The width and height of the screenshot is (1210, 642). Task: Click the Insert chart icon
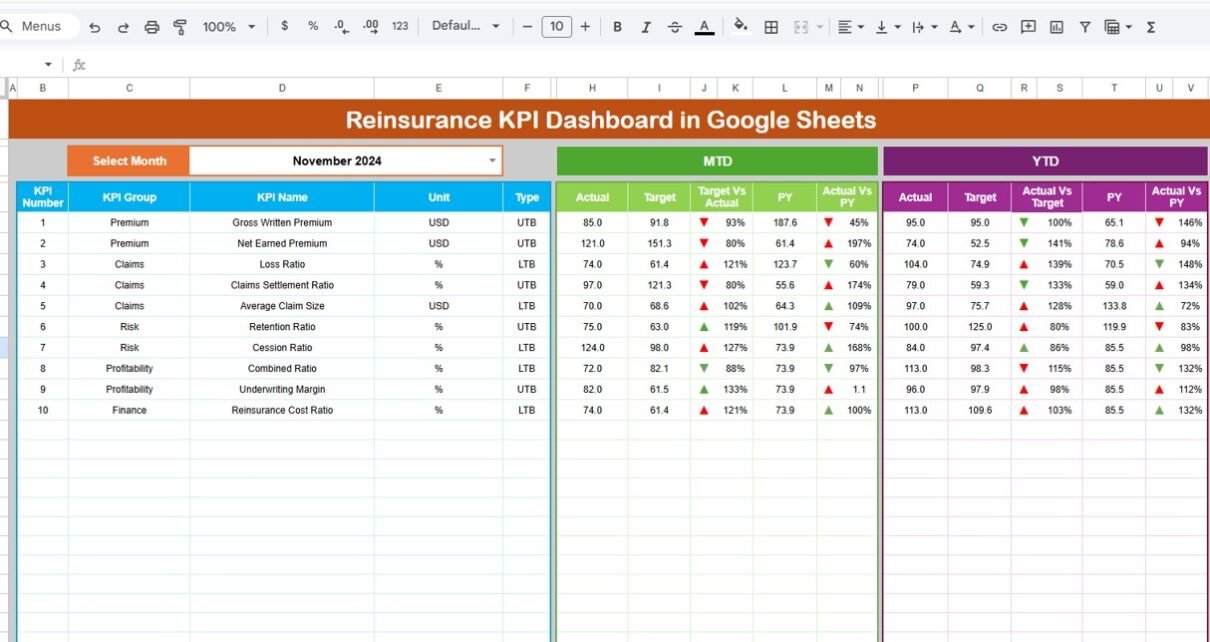[x=1056, y=27]
